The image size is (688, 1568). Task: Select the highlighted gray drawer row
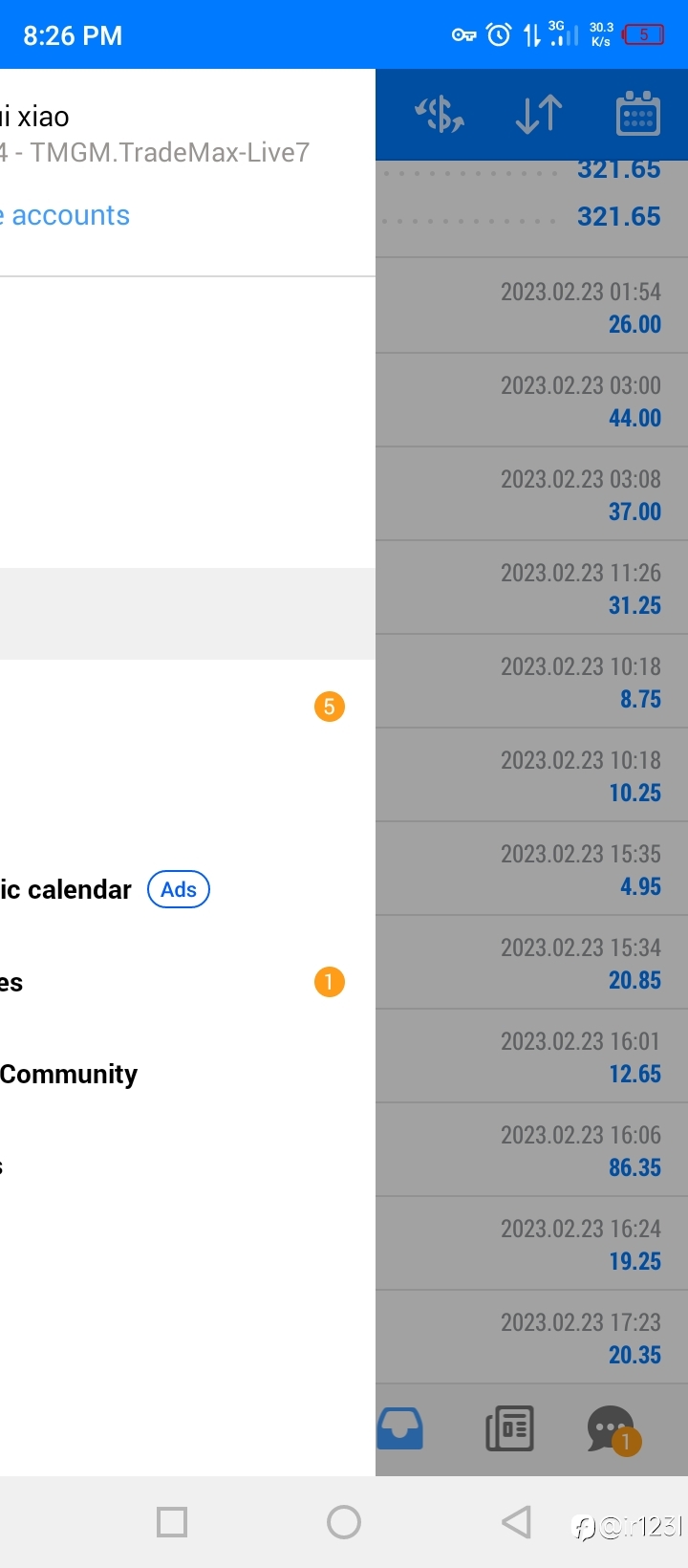coord(187,614)
